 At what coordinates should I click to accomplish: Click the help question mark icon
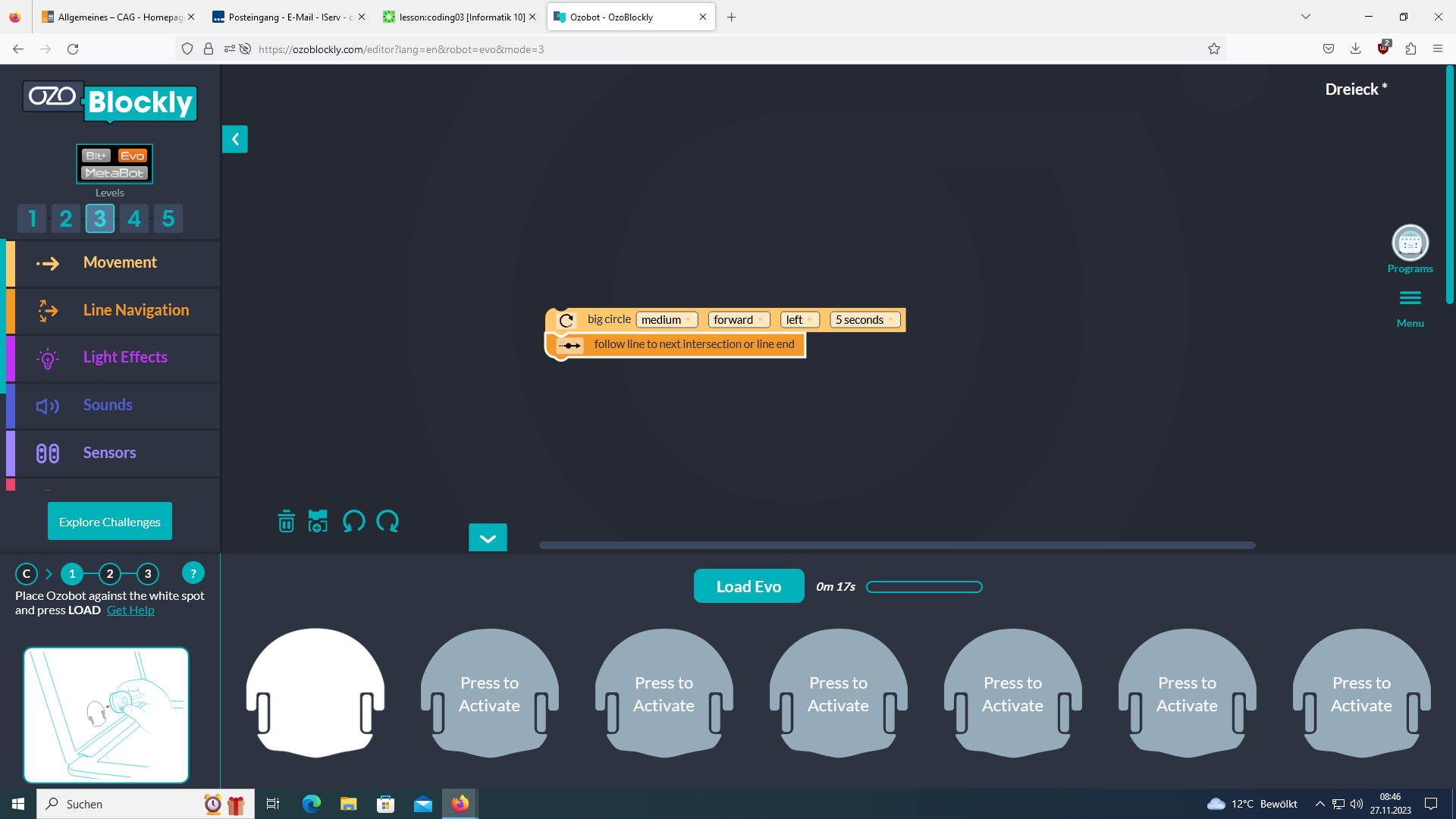pos(193,573)
